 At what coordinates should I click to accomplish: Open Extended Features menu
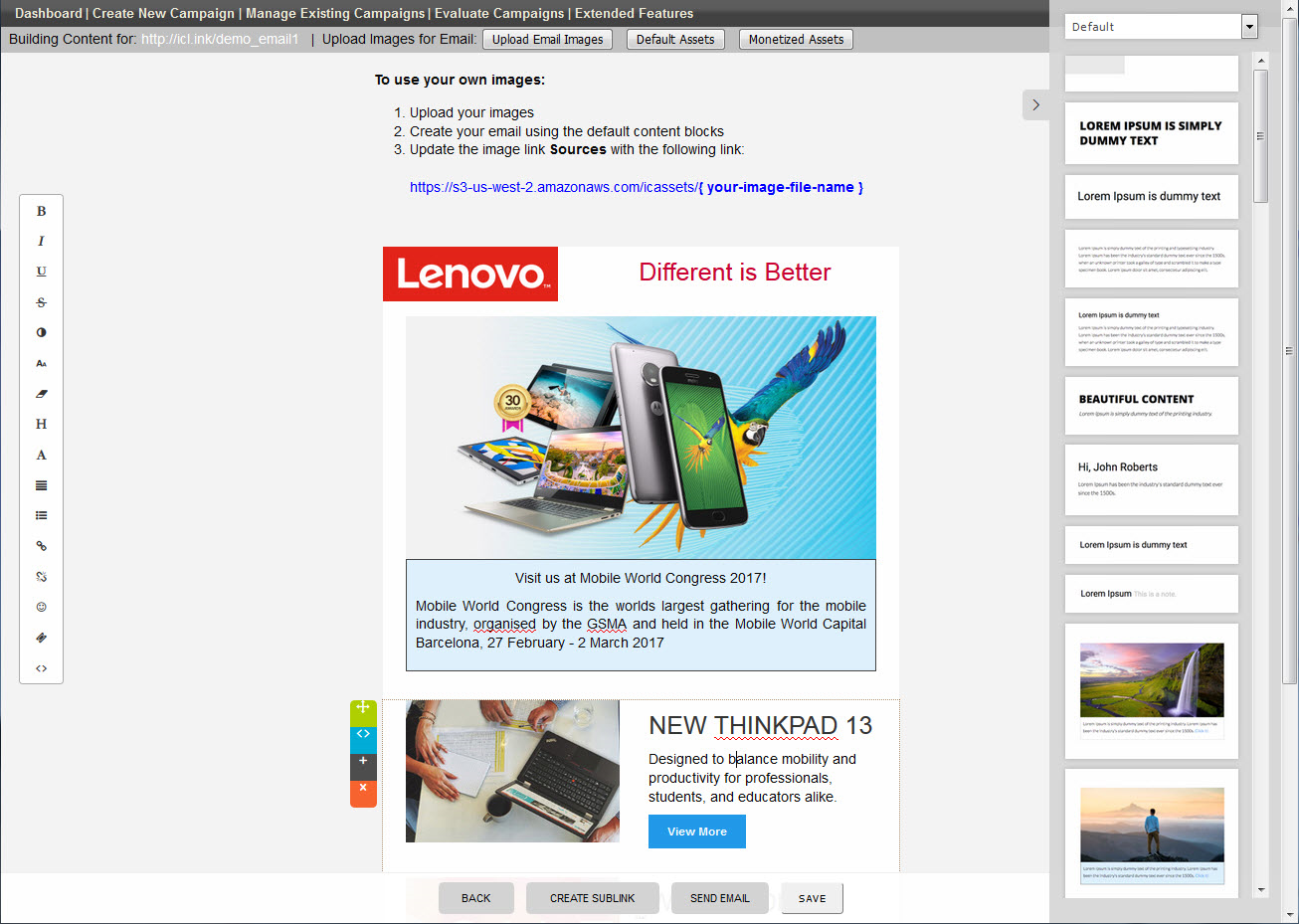coord(634,13)
